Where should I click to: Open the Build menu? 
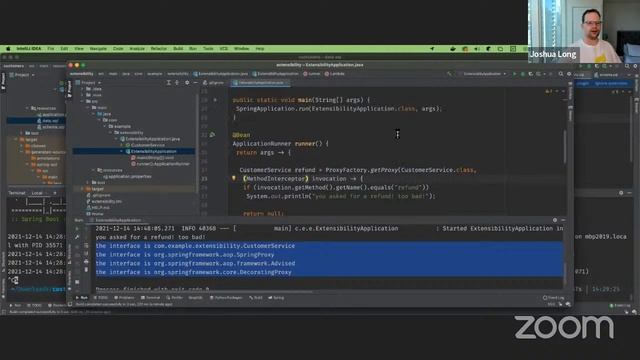click(x=178, y=49)
